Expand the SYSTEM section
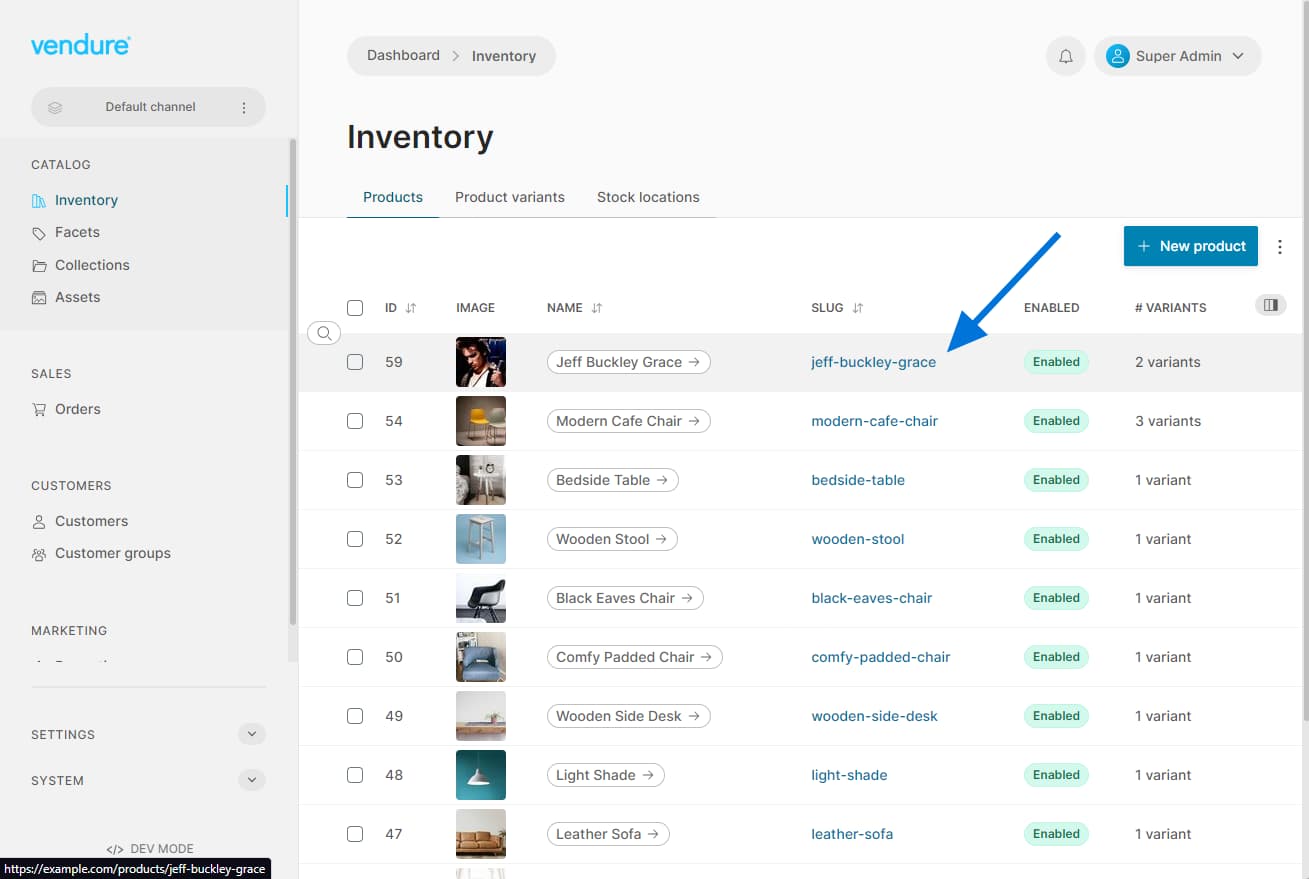The image size is (1309, 879). pyautogui.click(x=251, y=780)
